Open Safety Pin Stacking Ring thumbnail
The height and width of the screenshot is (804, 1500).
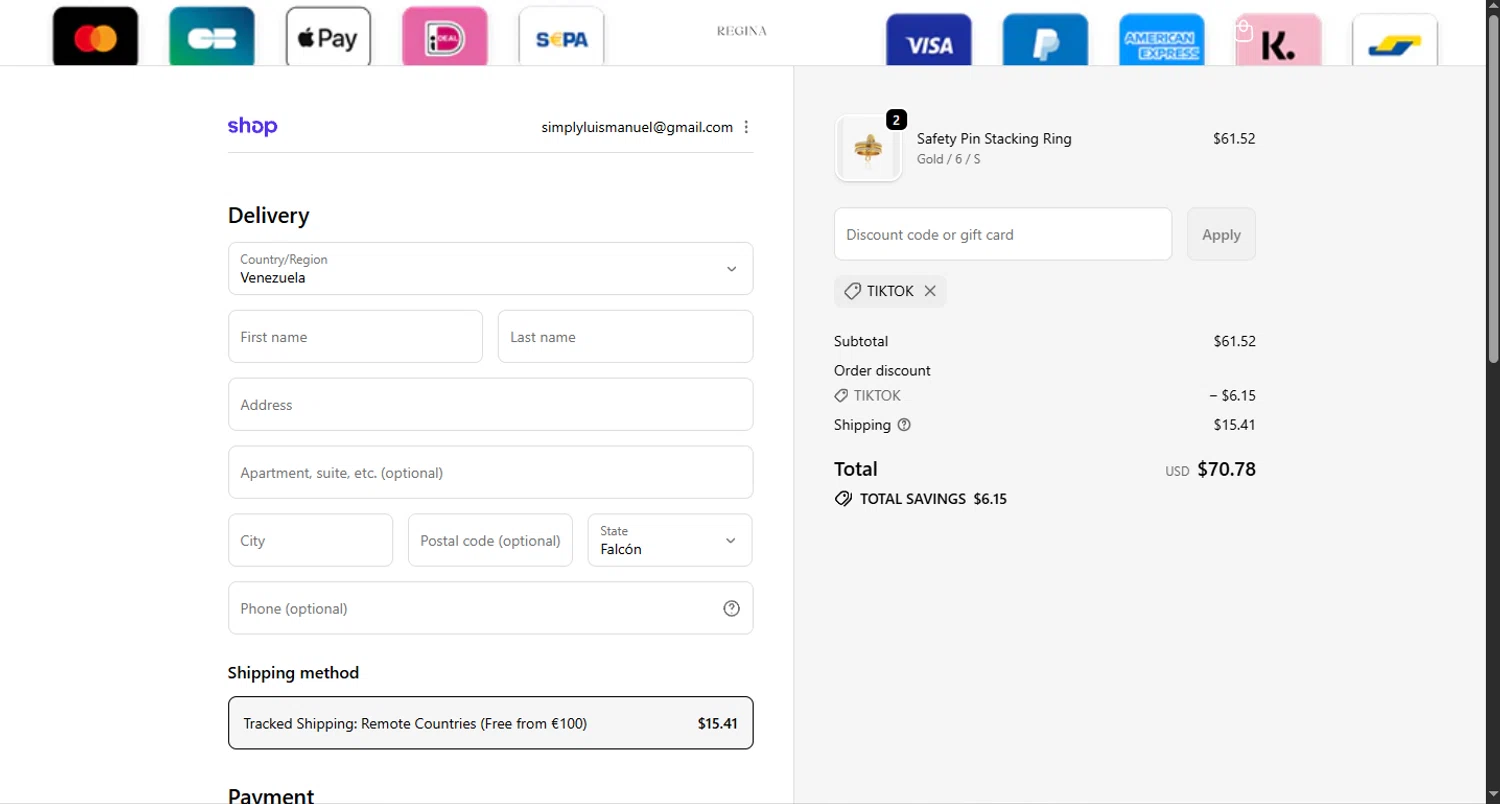pyautogui.click(x=868, y=148)
